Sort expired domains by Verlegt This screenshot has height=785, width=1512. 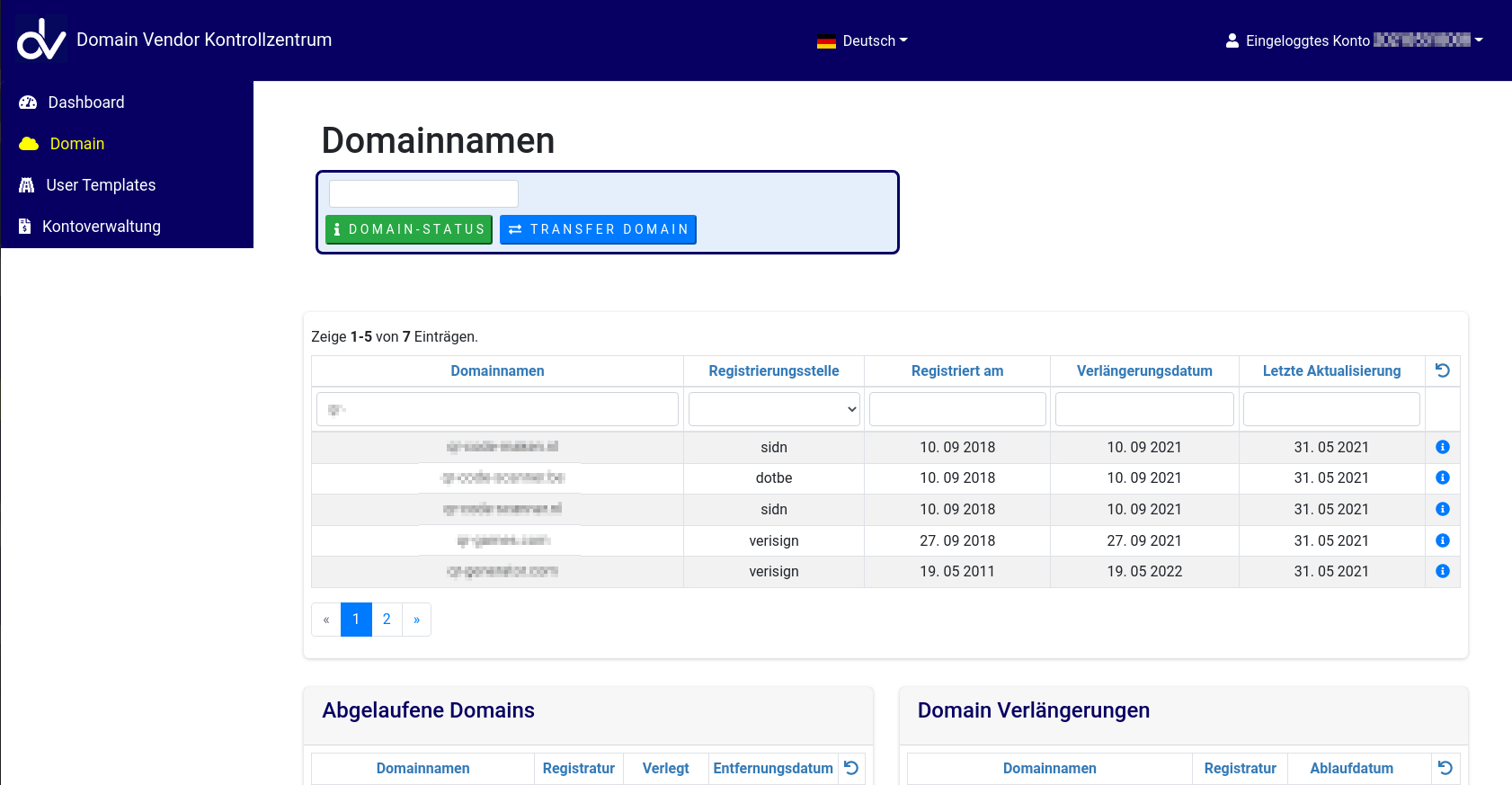coord(666,769)
